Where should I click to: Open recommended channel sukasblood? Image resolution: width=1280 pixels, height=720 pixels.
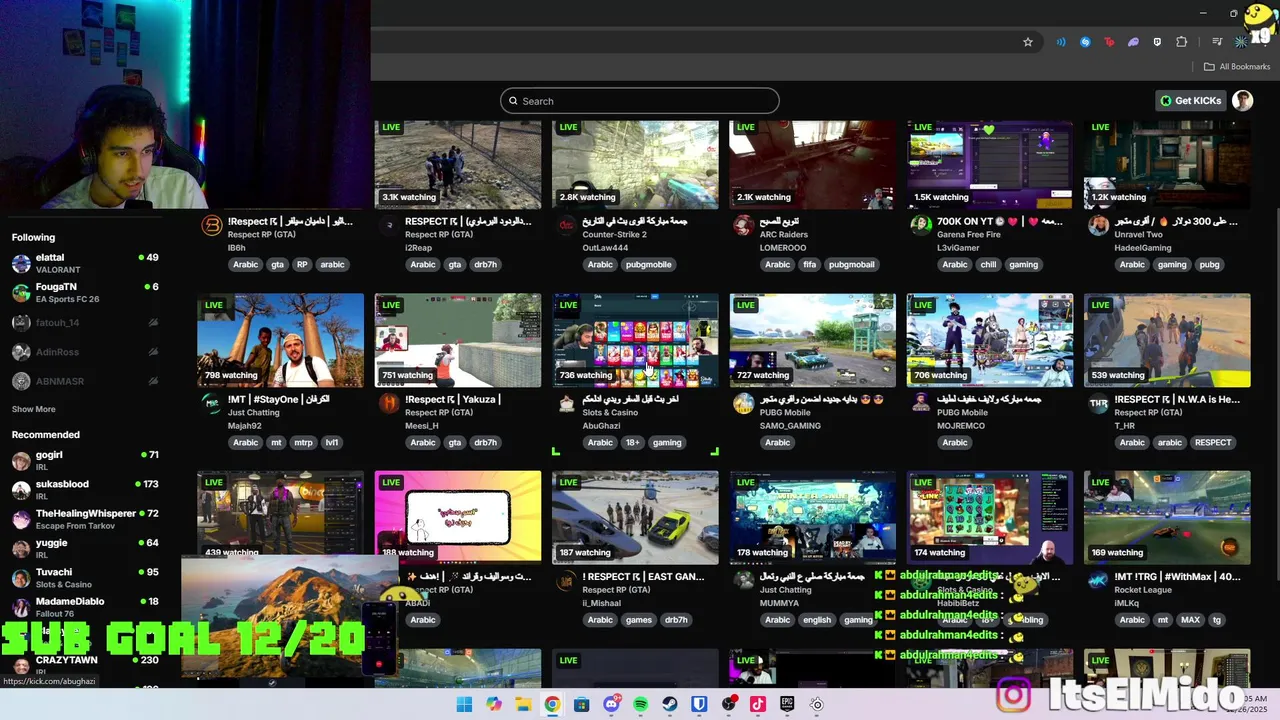[84, 490]
